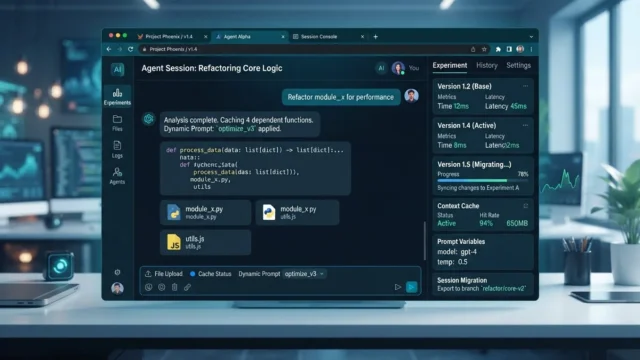Click the 'model: gpt-4' prompt variable

(457, 252)
